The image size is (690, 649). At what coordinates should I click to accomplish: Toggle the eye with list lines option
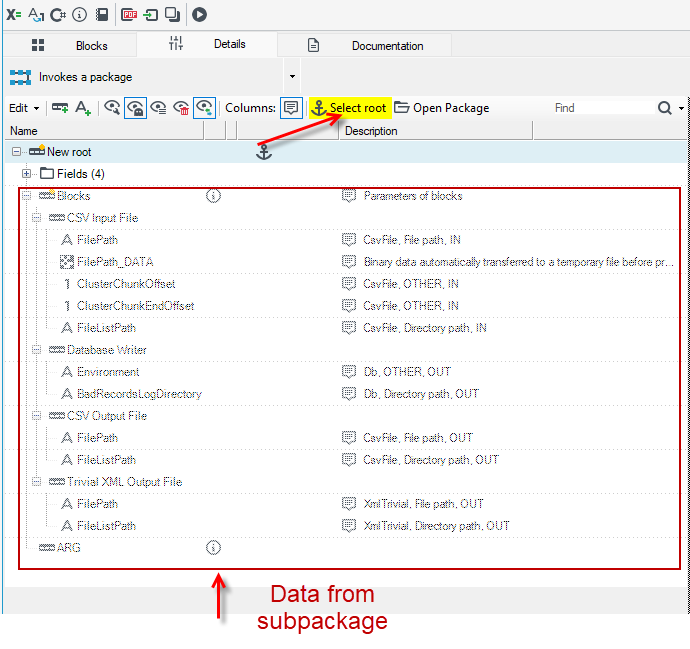(x=158, y=108)
